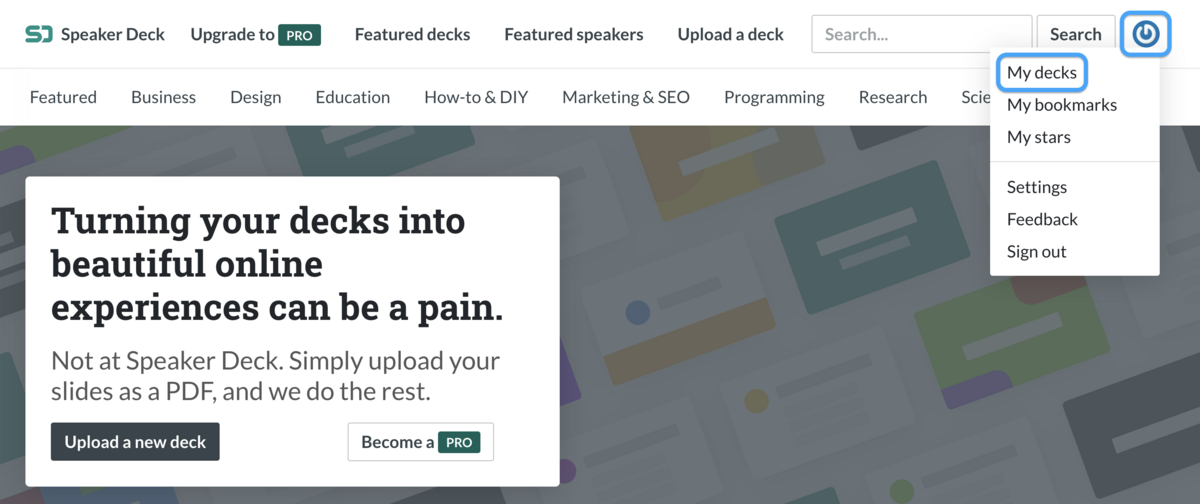The height and width of the screenshot is (504, 1200).
Task: Go to My stars
Action: point(1039,137)
